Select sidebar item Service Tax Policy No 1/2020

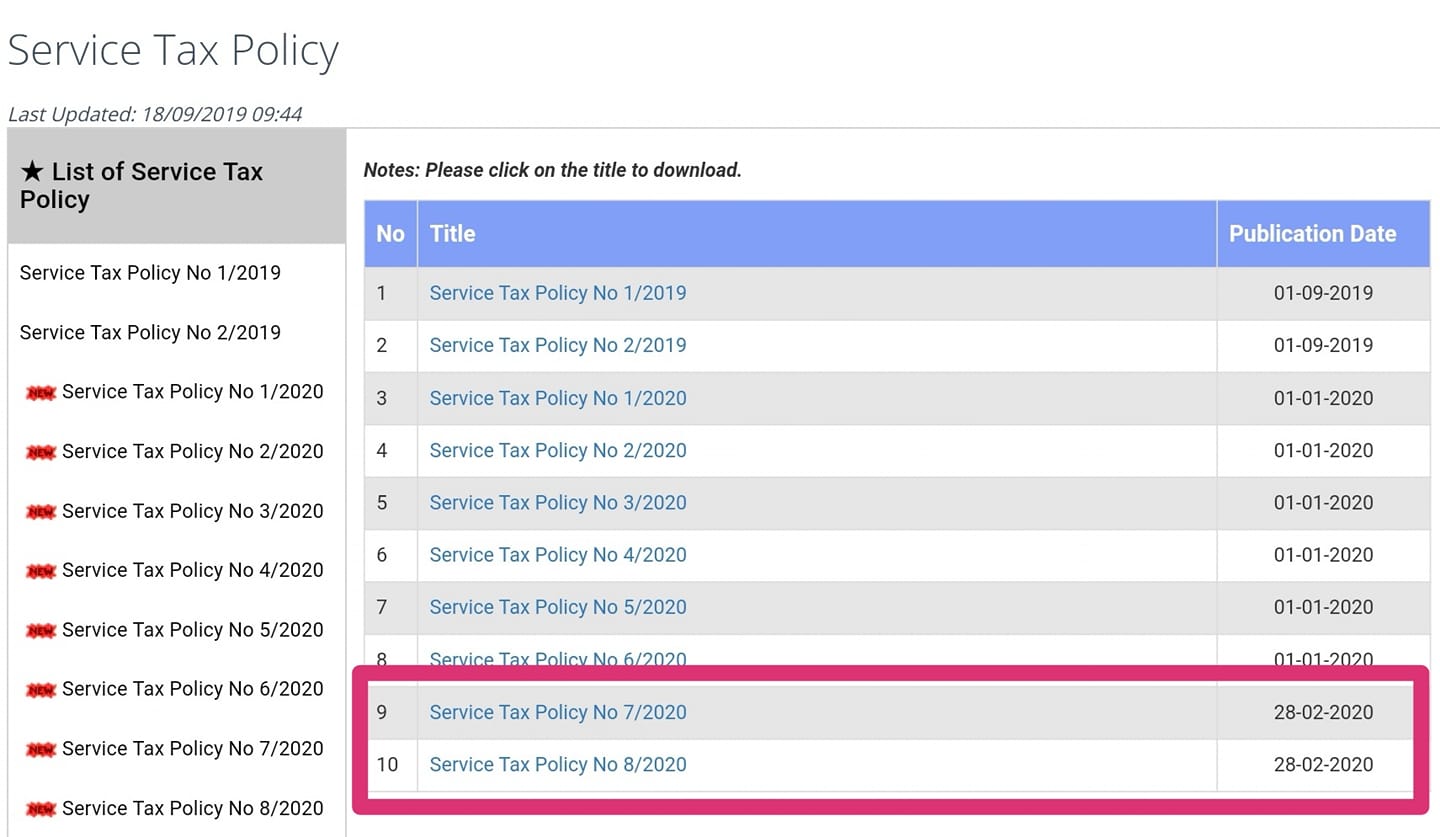coord(193,392)
